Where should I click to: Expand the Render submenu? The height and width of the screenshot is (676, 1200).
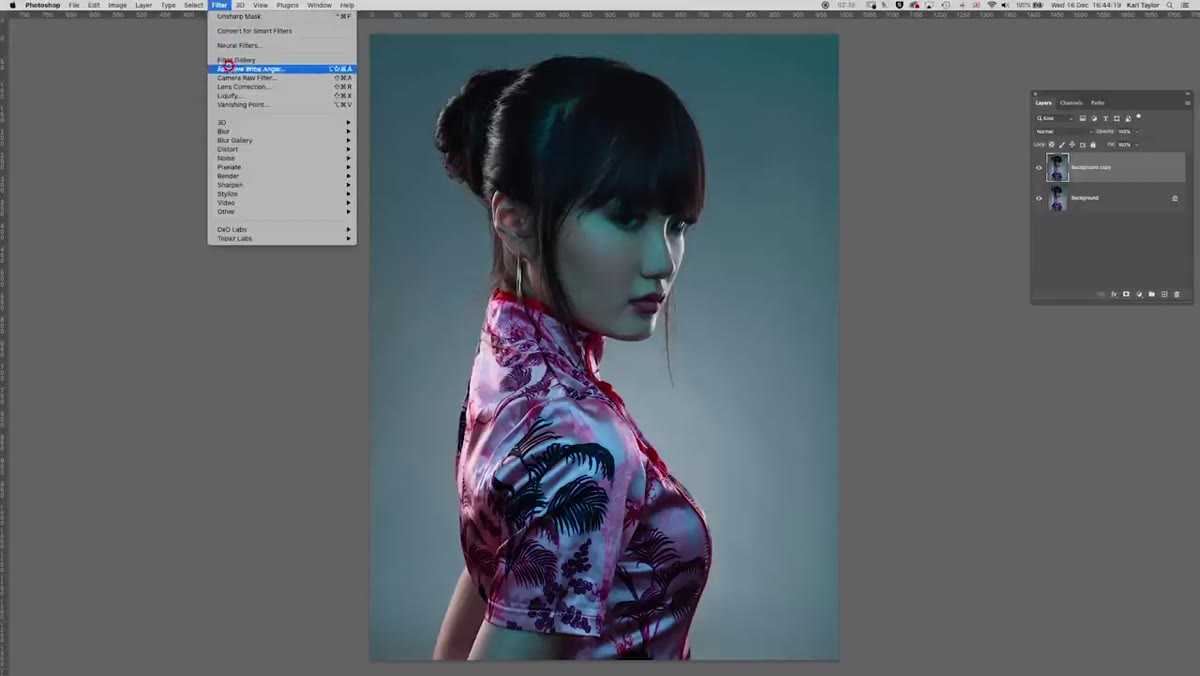point(282,176)
